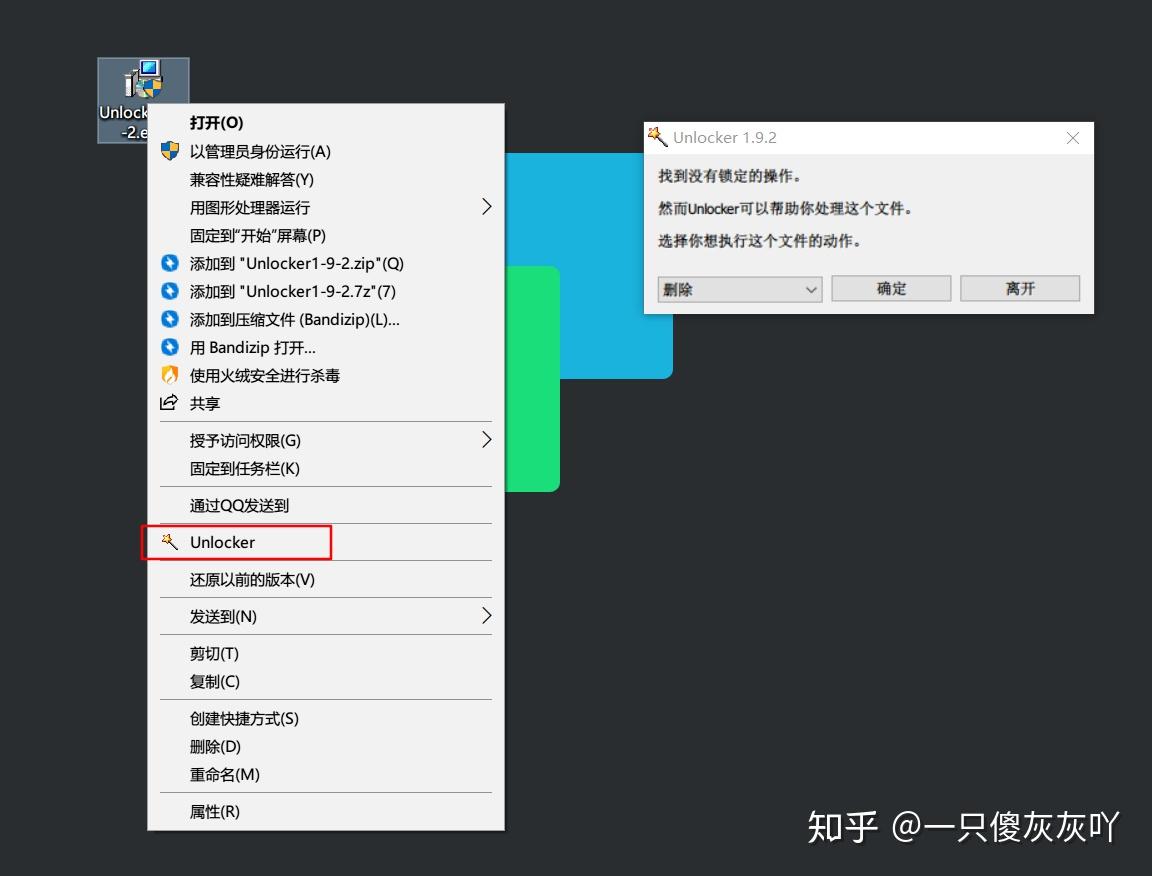Click Bandizip icon beside open with Bandizip

170,347
